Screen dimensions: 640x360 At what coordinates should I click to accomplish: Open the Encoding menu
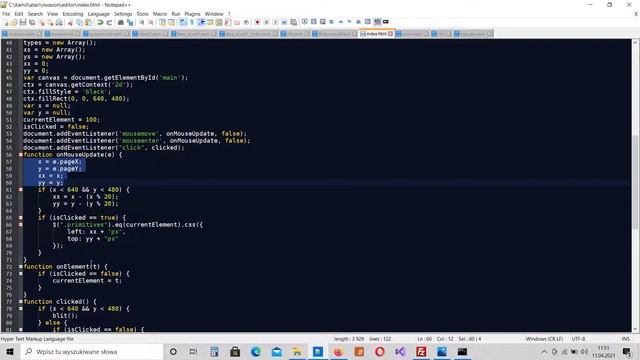(73, 14)
